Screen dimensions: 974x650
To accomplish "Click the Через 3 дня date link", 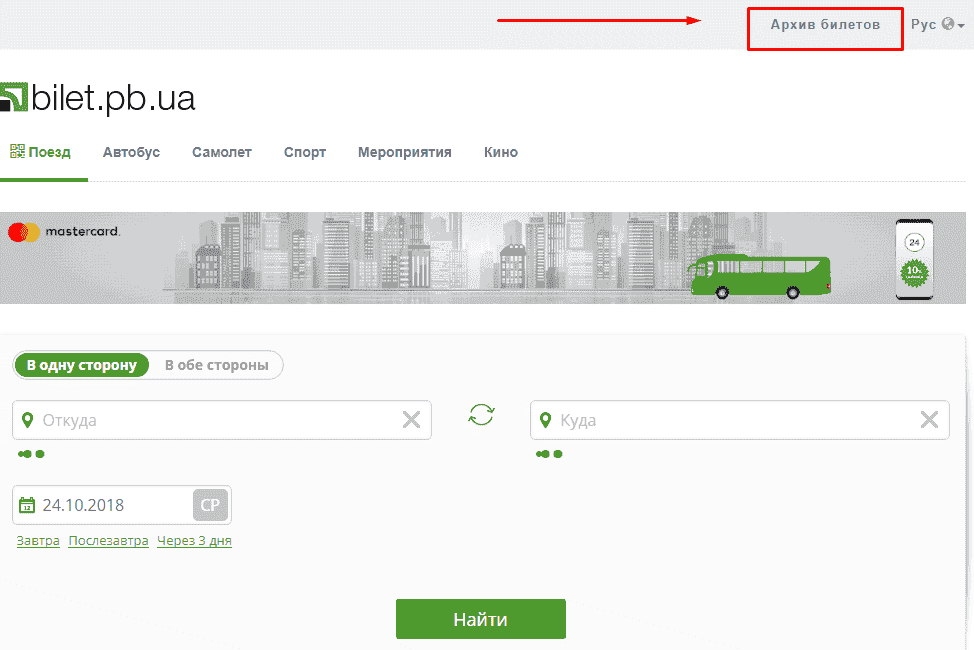I will [x=194, y=541].
